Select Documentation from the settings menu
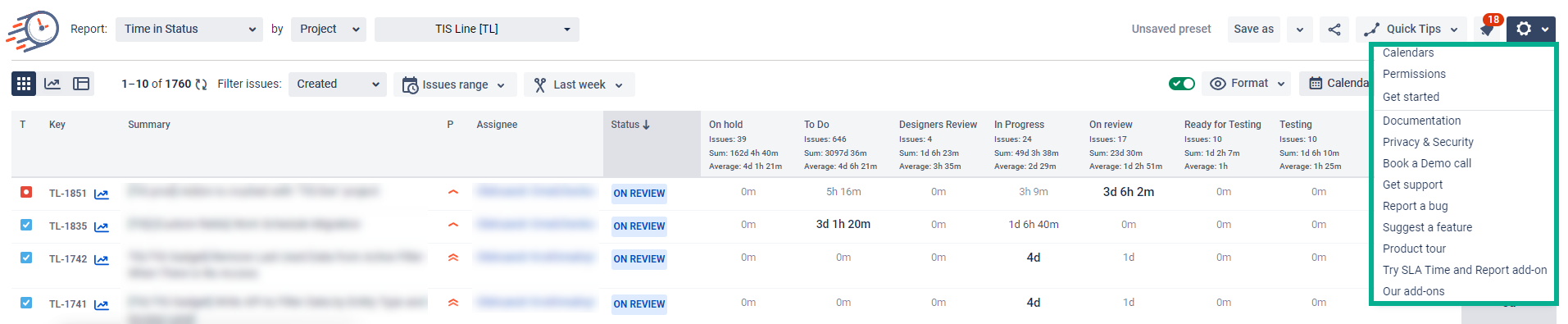 [x=1421, y=121]
